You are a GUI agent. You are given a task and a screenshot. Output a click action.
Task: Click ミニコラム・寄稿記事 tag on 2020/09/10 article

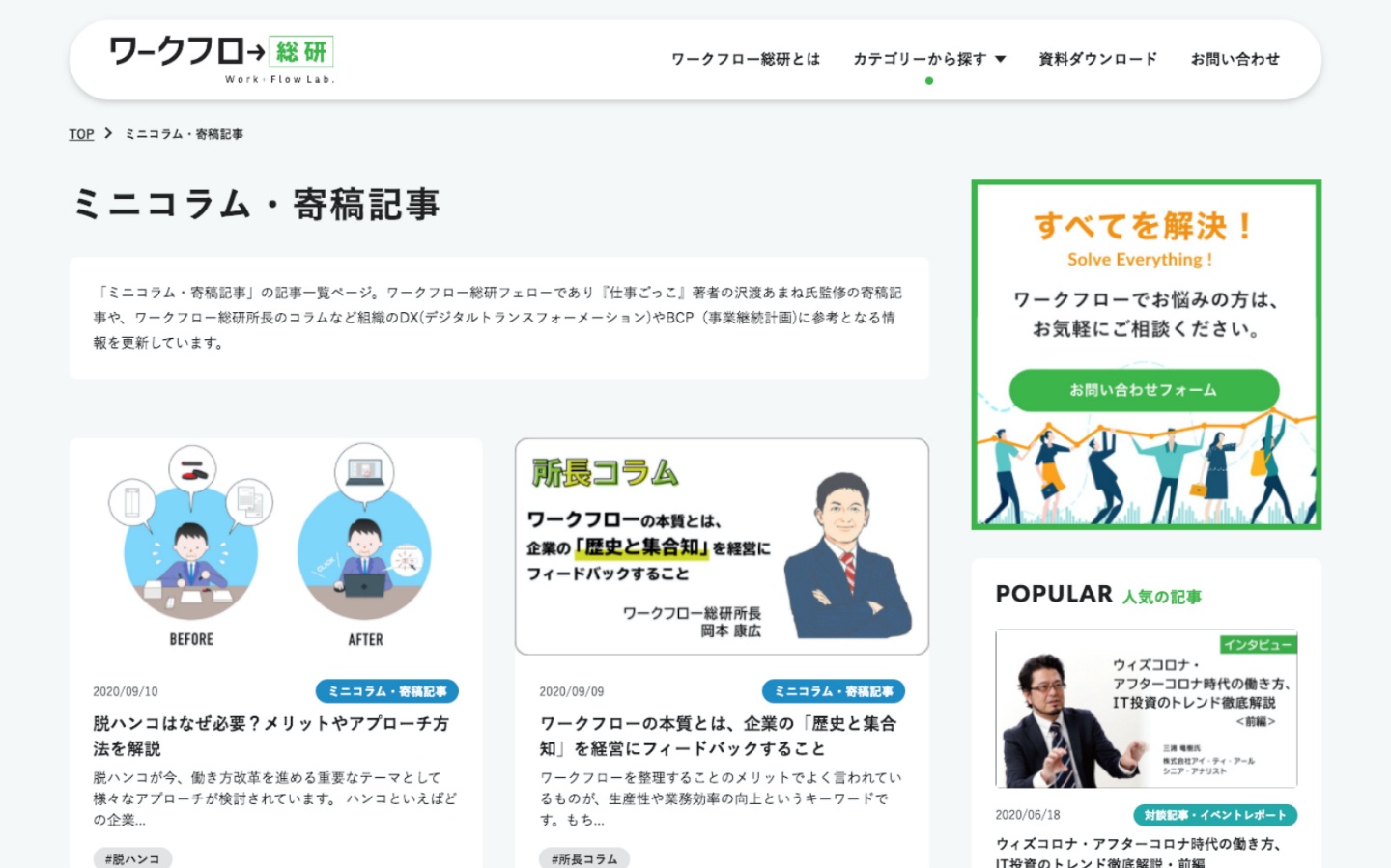pyautogui.click(x=387, y=691)
